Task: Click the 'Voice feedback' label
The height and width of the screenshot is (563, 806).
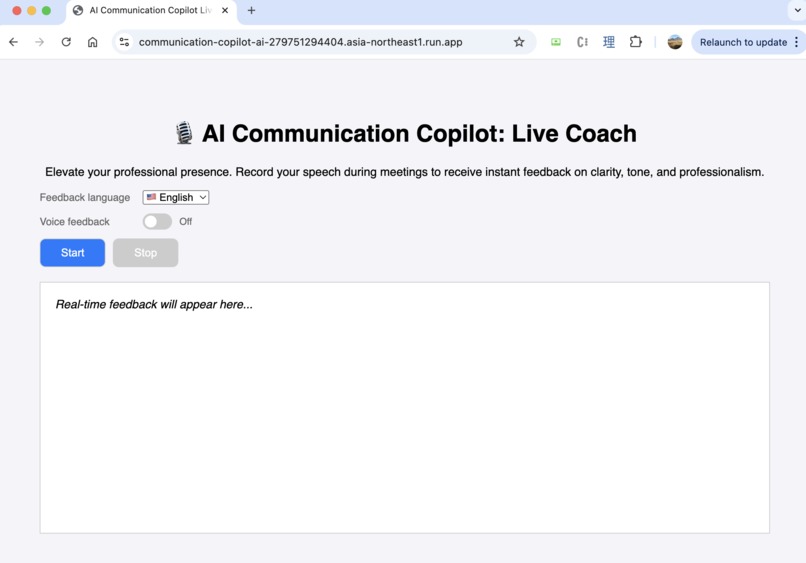Action: [75, 222]
